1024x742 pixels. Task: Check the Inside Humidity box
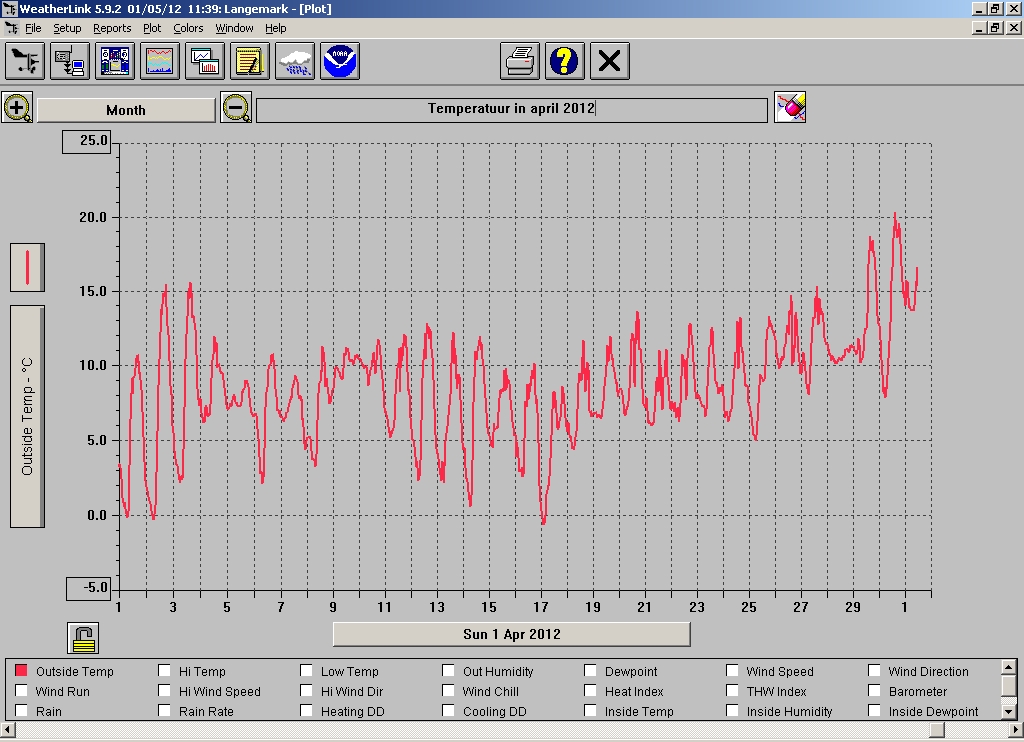[732, 711]
